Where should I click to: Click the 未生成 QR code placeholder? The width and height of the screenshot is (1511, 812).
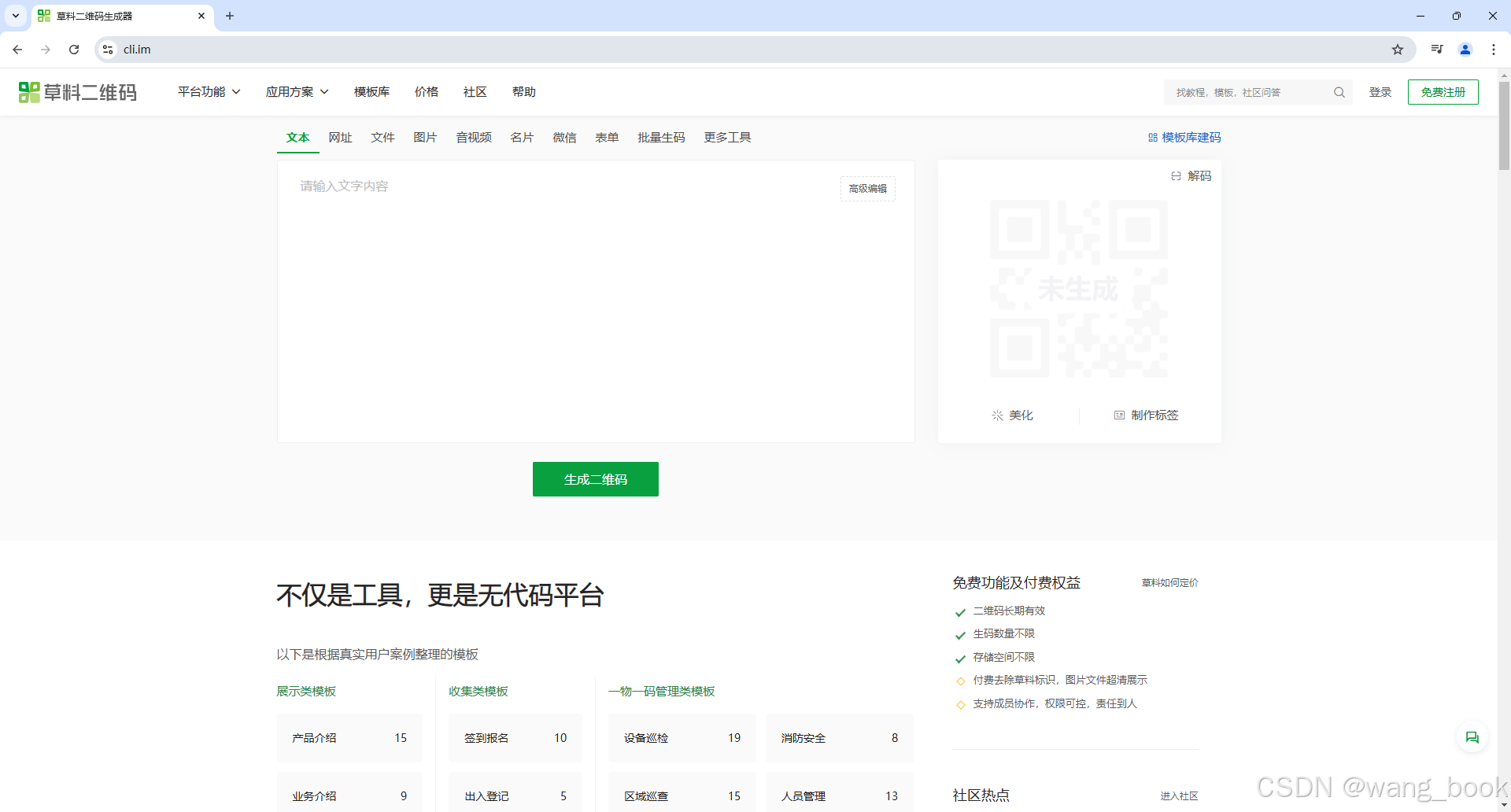click(1078, 289)
